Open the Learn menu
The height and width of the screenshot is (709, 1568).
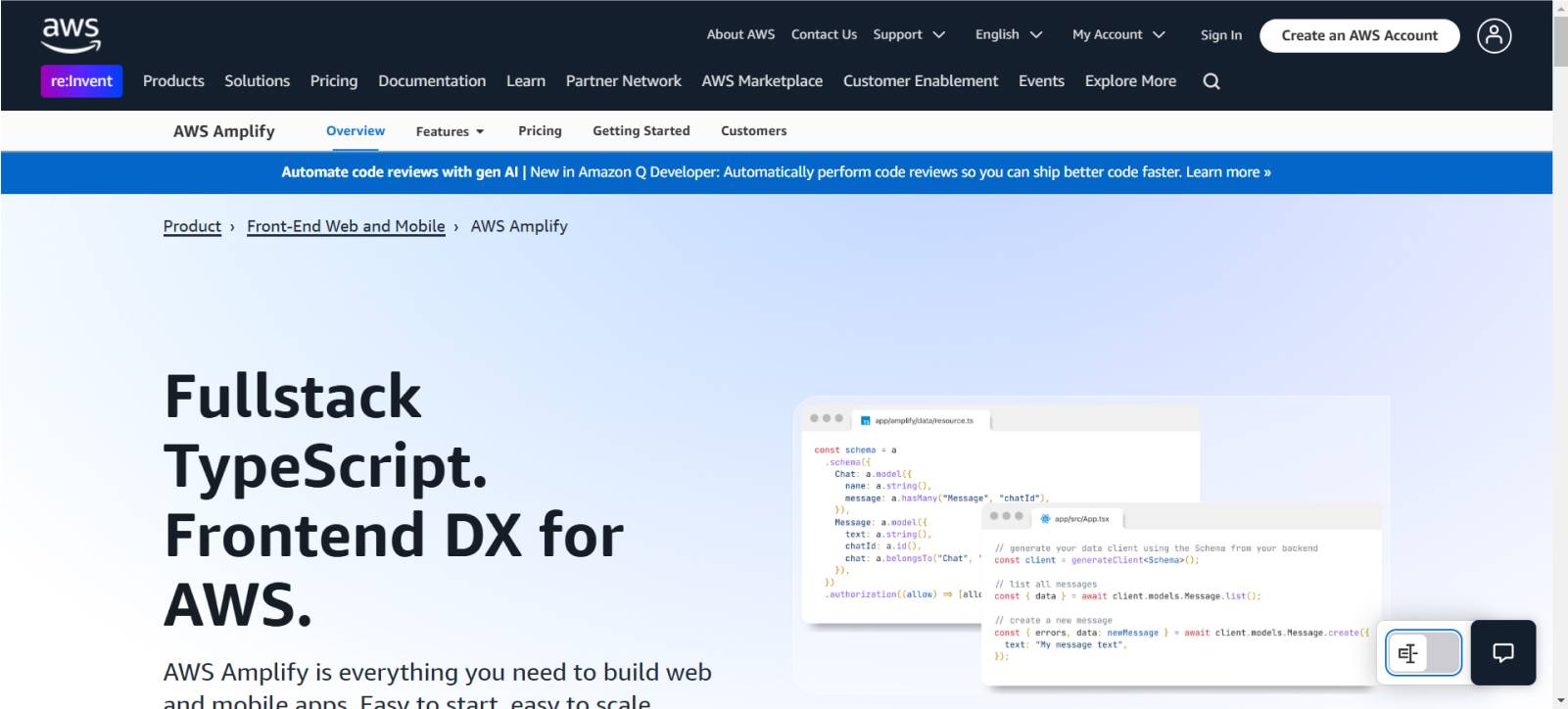[526, 81]
